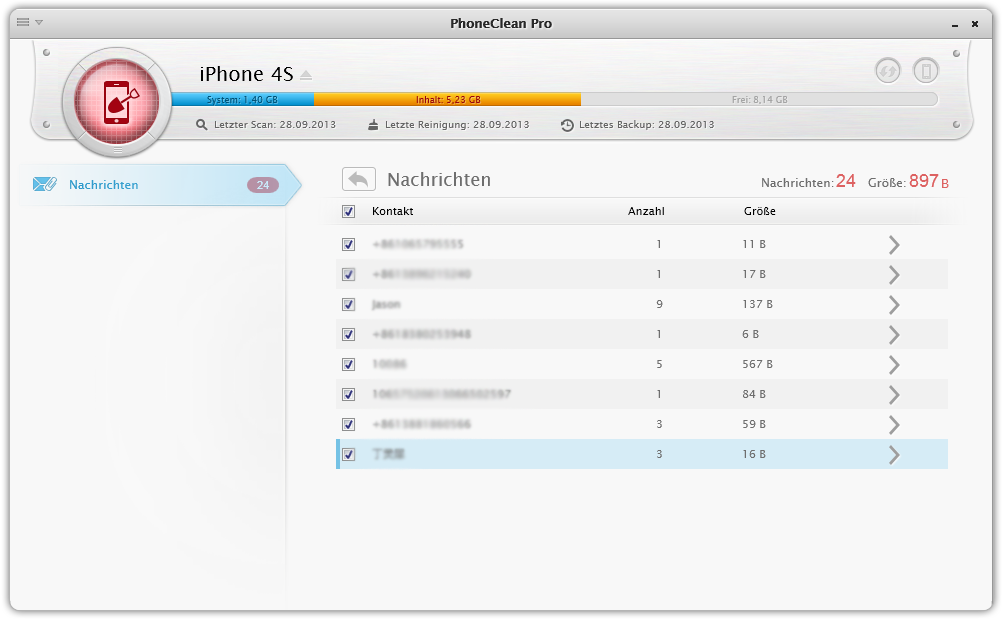The height and width of the screenshot is (620, 1004).
Task: Expand details for the 84 B row
Action: (x=895, y=395)
